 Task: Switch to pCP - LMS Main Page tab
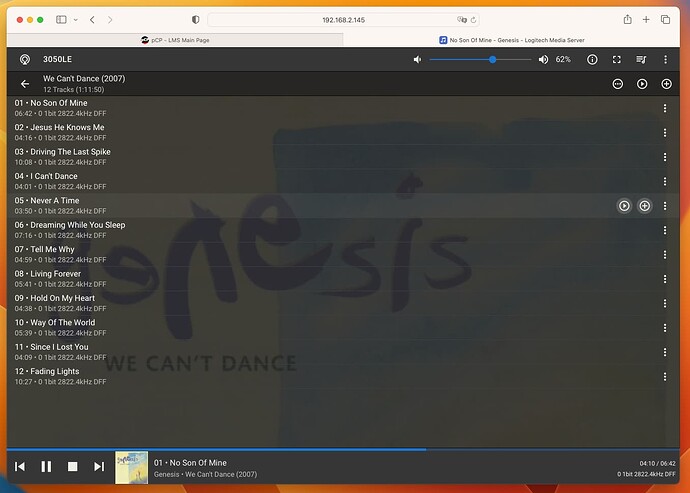pos(175,40)
